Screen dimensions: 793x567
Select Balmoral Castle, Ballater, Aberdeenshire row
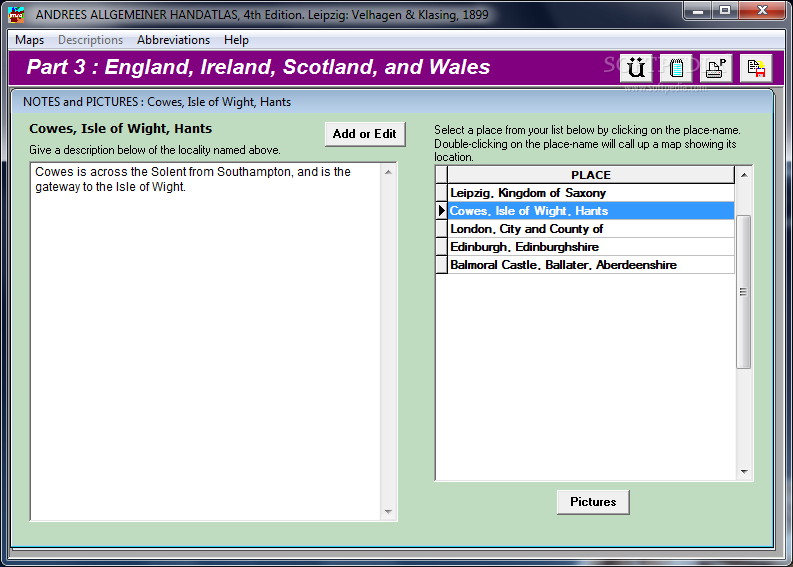coord(591,265)
